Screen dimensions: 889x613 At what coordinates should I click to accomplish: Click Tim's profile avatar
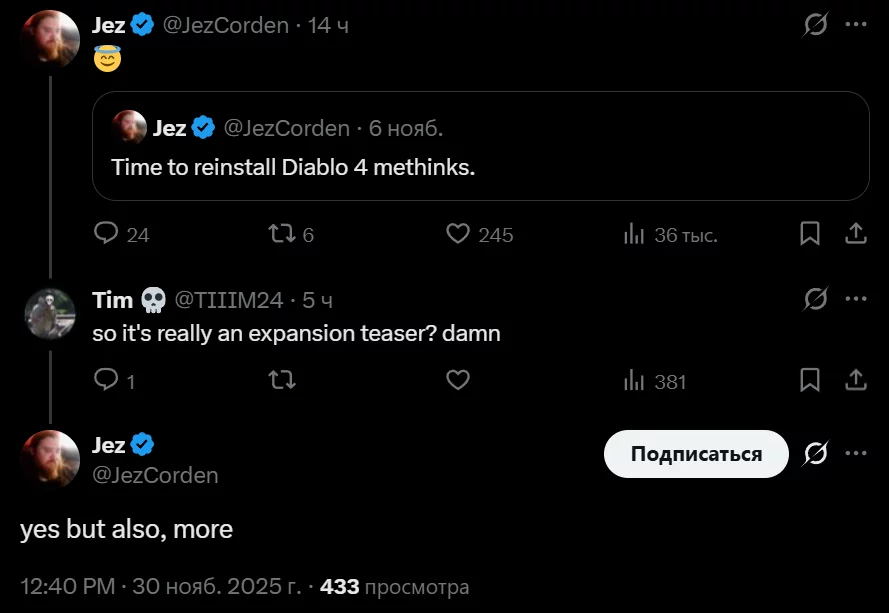49,313
